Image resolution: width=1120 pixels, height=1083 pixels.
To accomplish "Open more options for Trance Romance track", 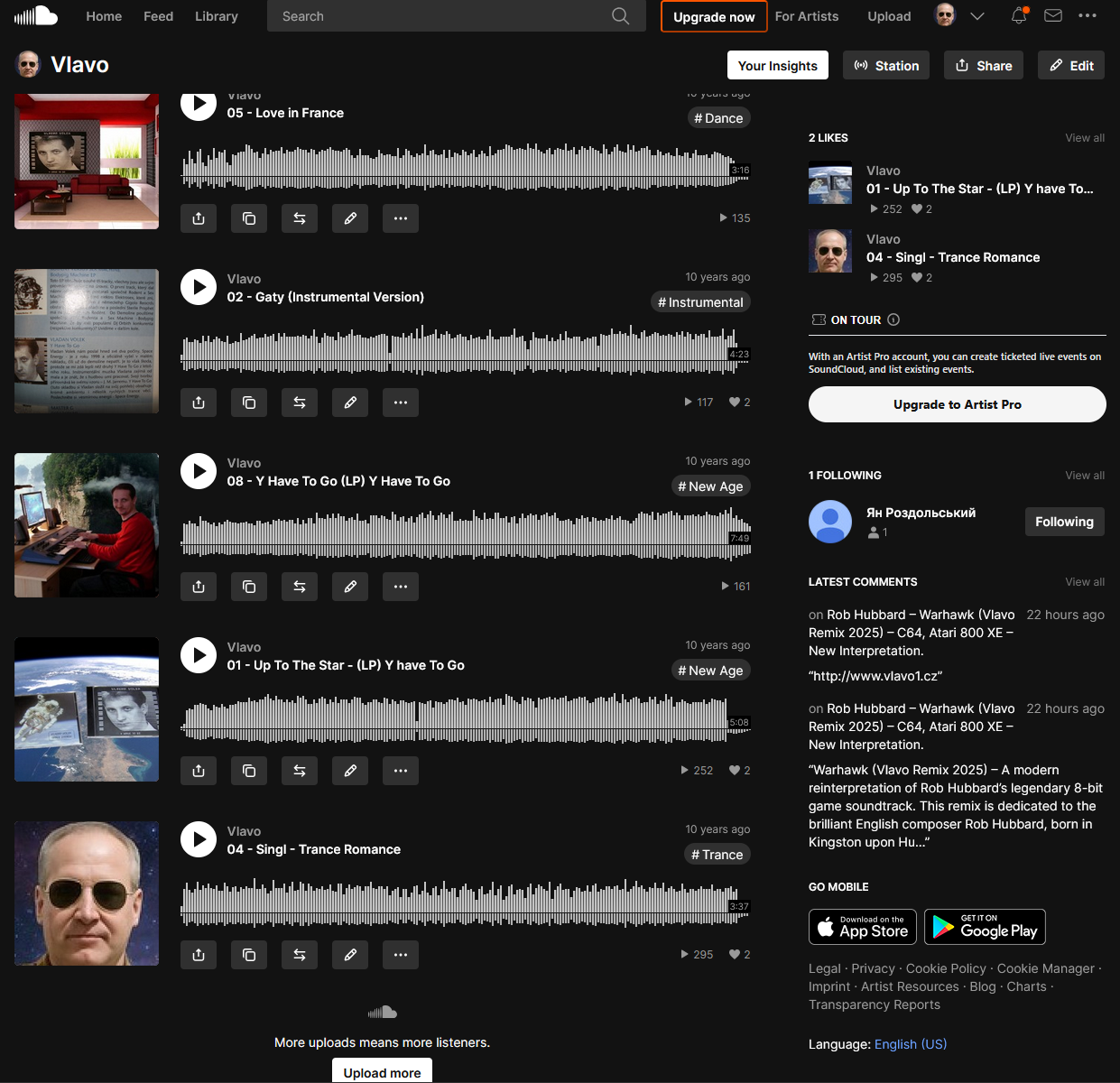I will pyautogui.click(x=401, y=955).
